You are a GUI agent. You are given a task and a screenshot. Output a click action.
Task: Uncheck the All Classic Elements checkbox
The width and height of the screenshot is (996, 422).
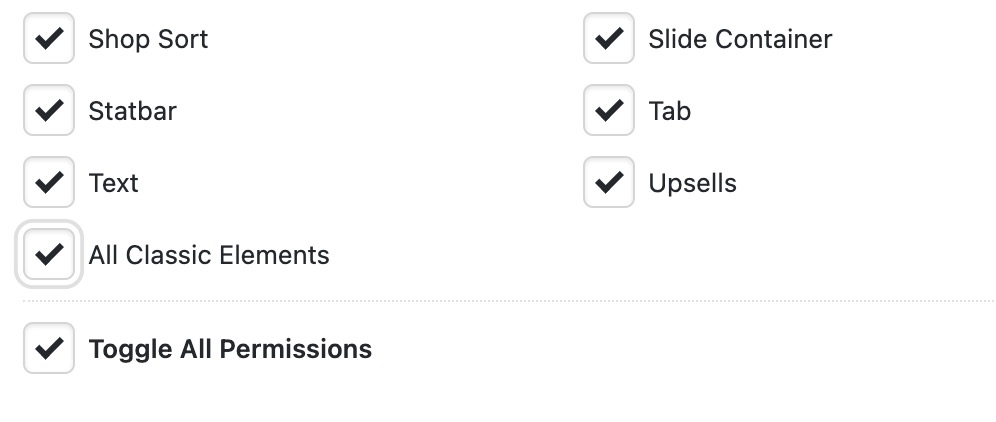tap(49, 255)
